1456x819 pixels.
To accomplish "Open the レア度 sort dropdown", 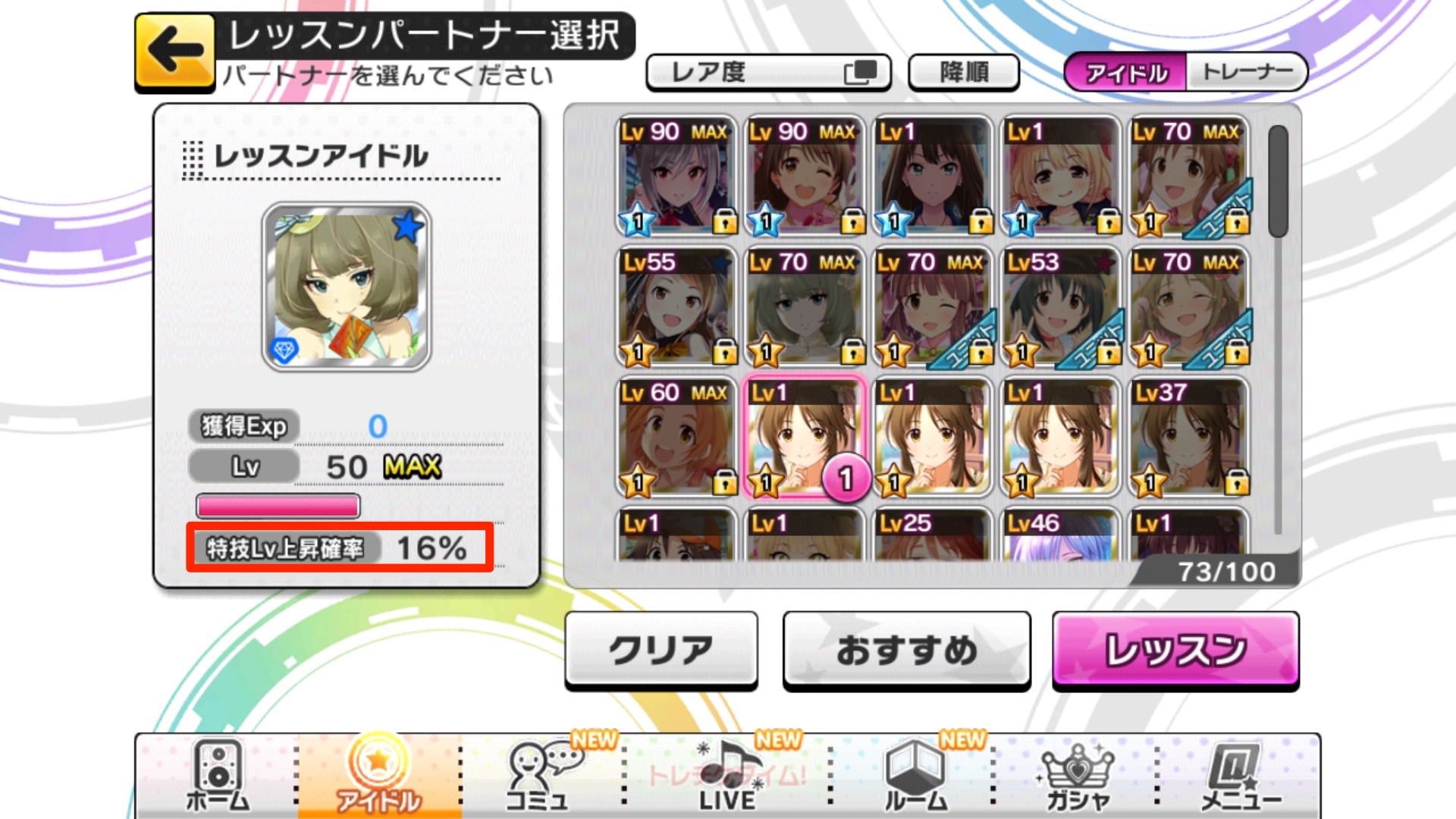I will coord(768,73).
